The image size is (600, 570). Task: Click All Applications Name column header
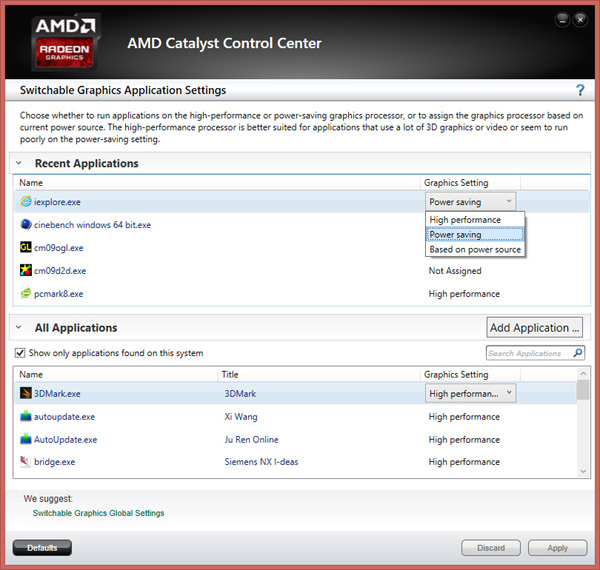(x=31, y=375)
